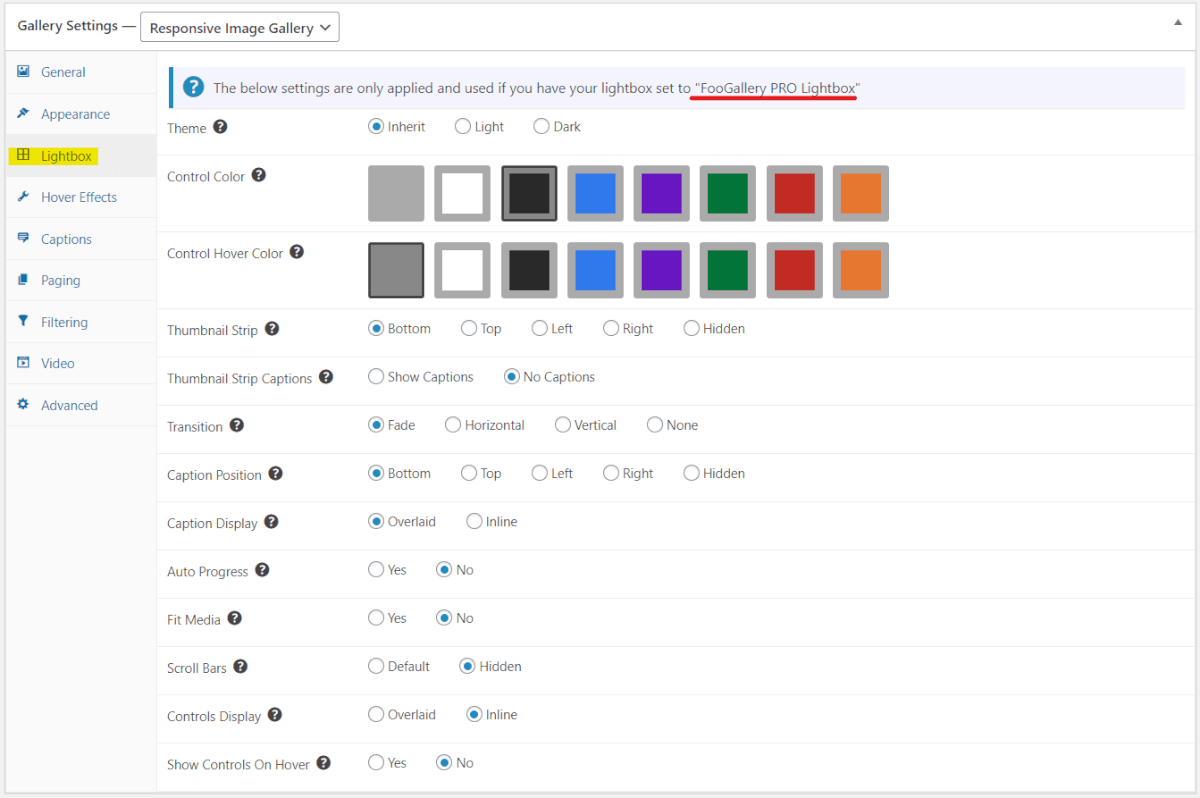This screenshot has height=798, width=1200.
Task: Click the help icon next to Transition
Action: pyautogui.click(x=237, y=425)
